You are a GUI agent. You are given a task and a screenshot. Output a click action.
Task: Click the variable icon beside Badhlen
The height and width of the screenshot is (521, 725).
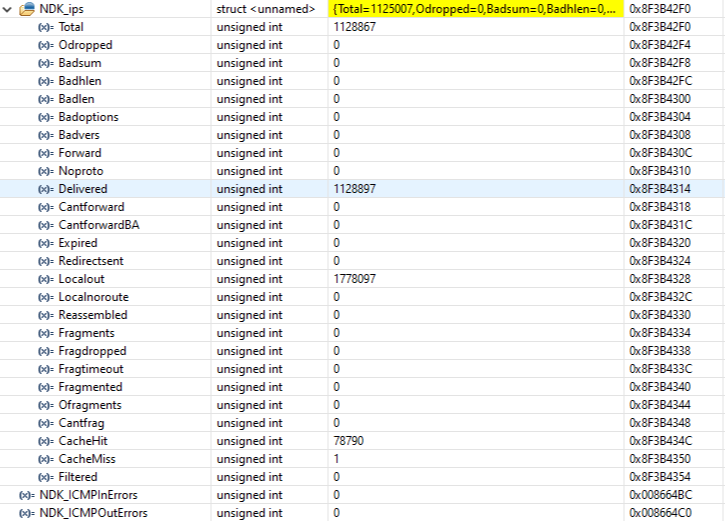point(46,81)
